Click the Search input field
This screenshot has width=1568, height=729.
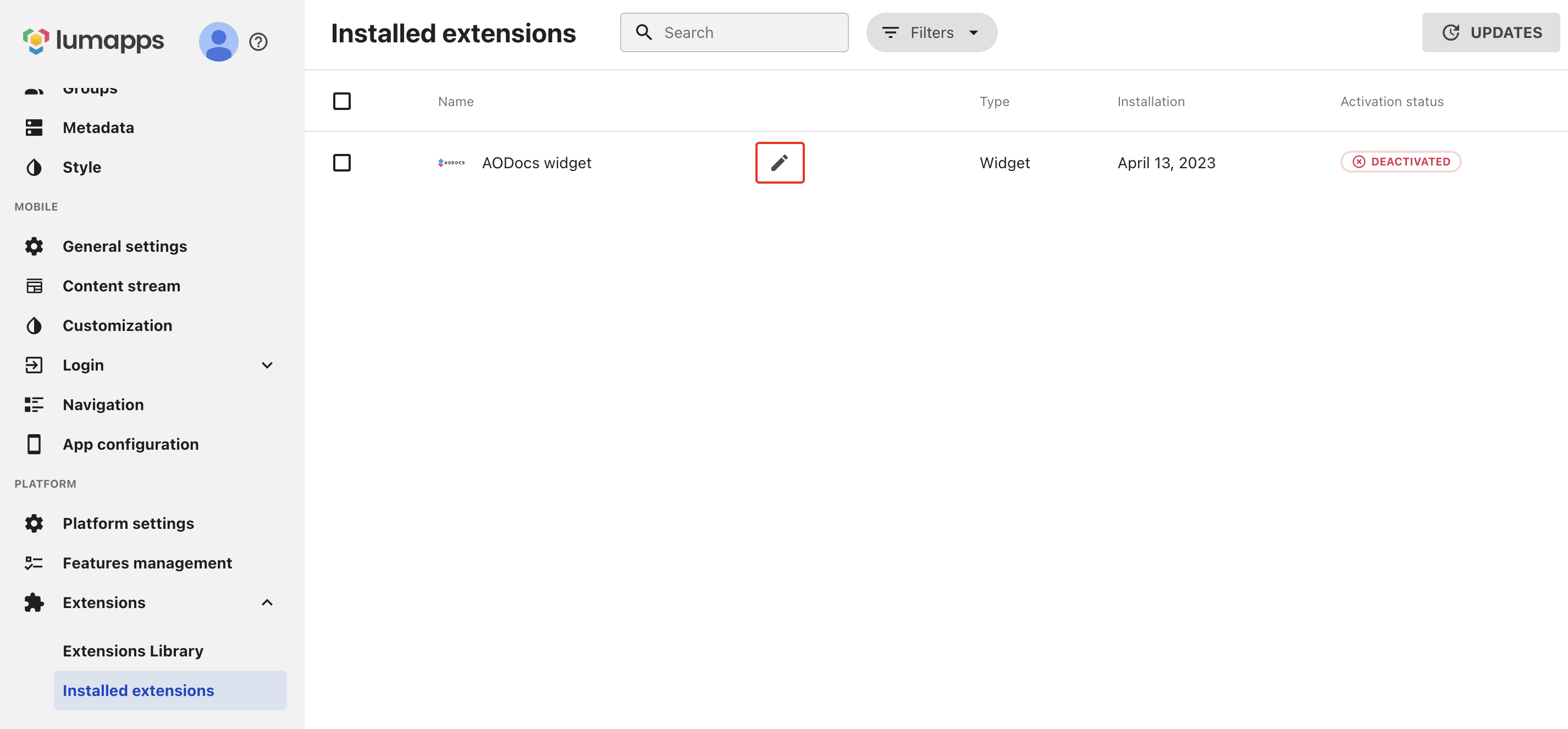[x=734, y=32]
